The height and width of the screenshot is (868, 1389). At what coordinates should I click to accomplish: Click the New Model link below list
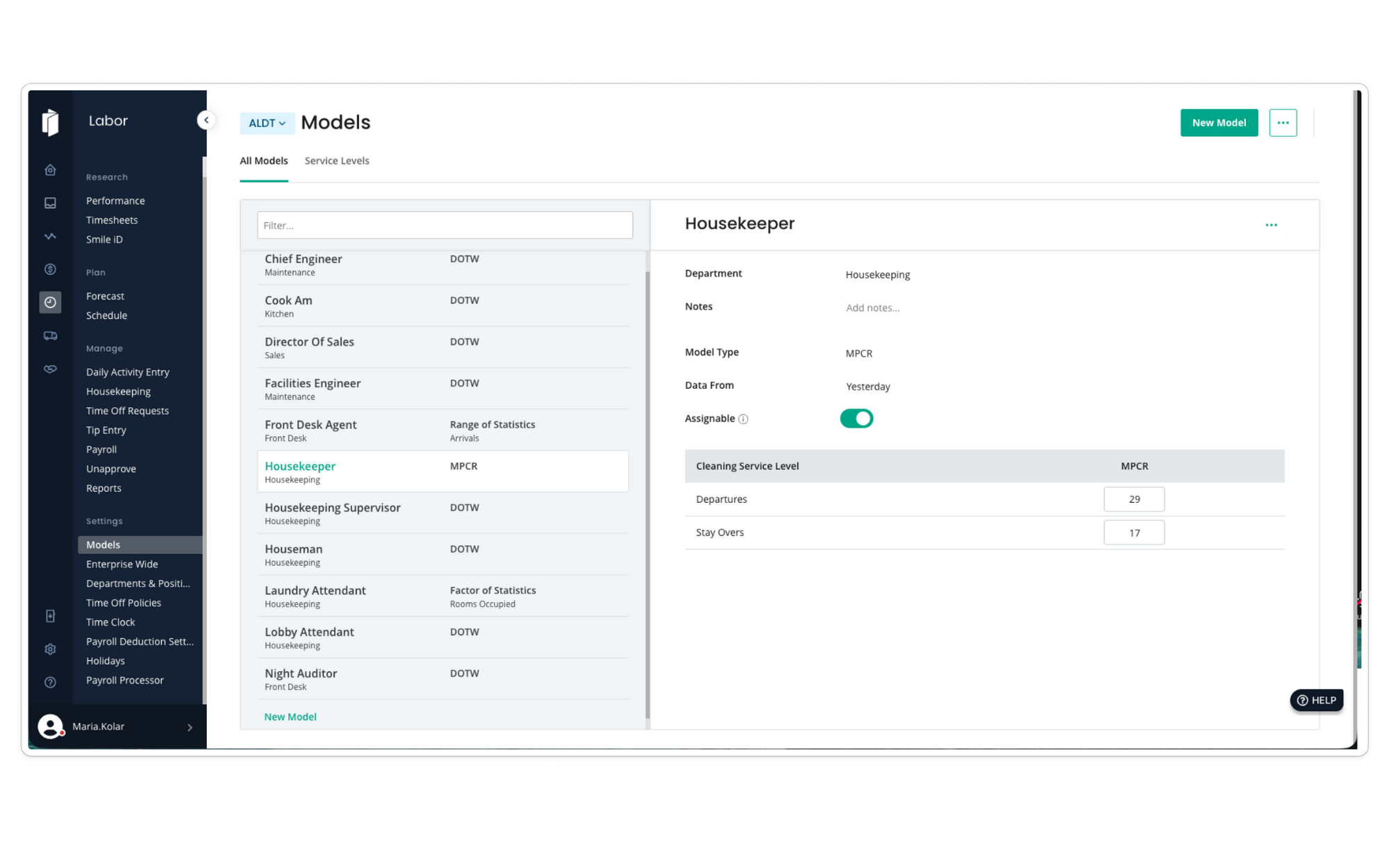(x=290, y=717)
